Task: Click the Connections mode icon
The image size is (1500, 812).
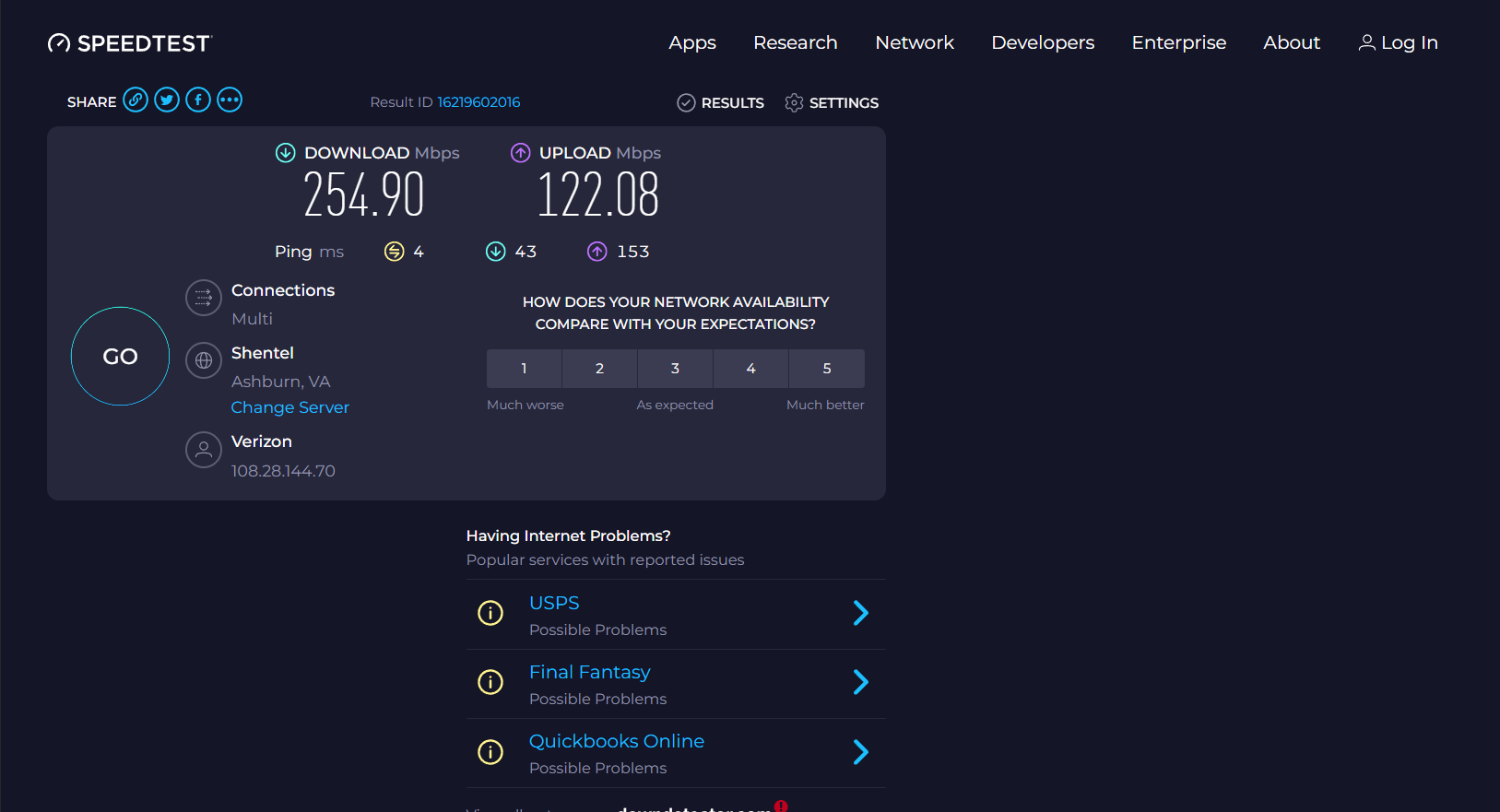Action: 204,298
